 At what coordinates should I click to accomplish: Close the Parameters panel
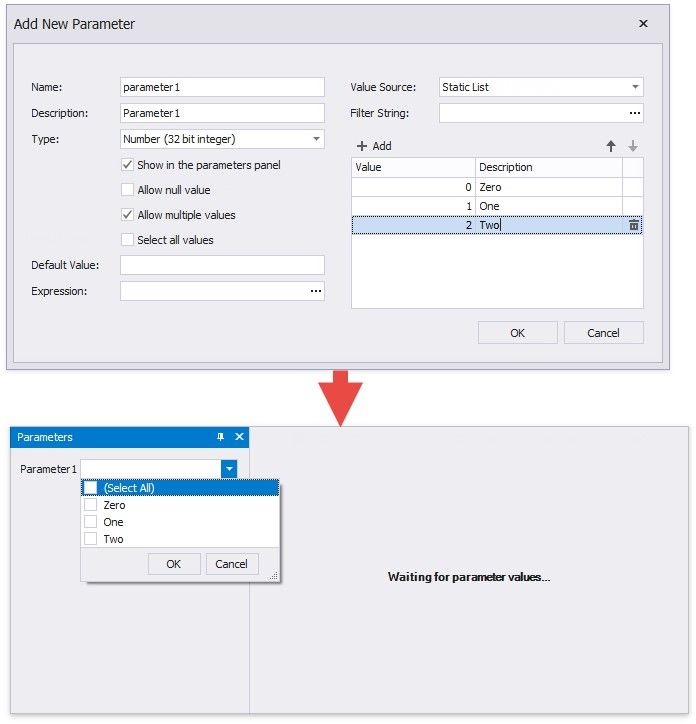coord(239,437)
